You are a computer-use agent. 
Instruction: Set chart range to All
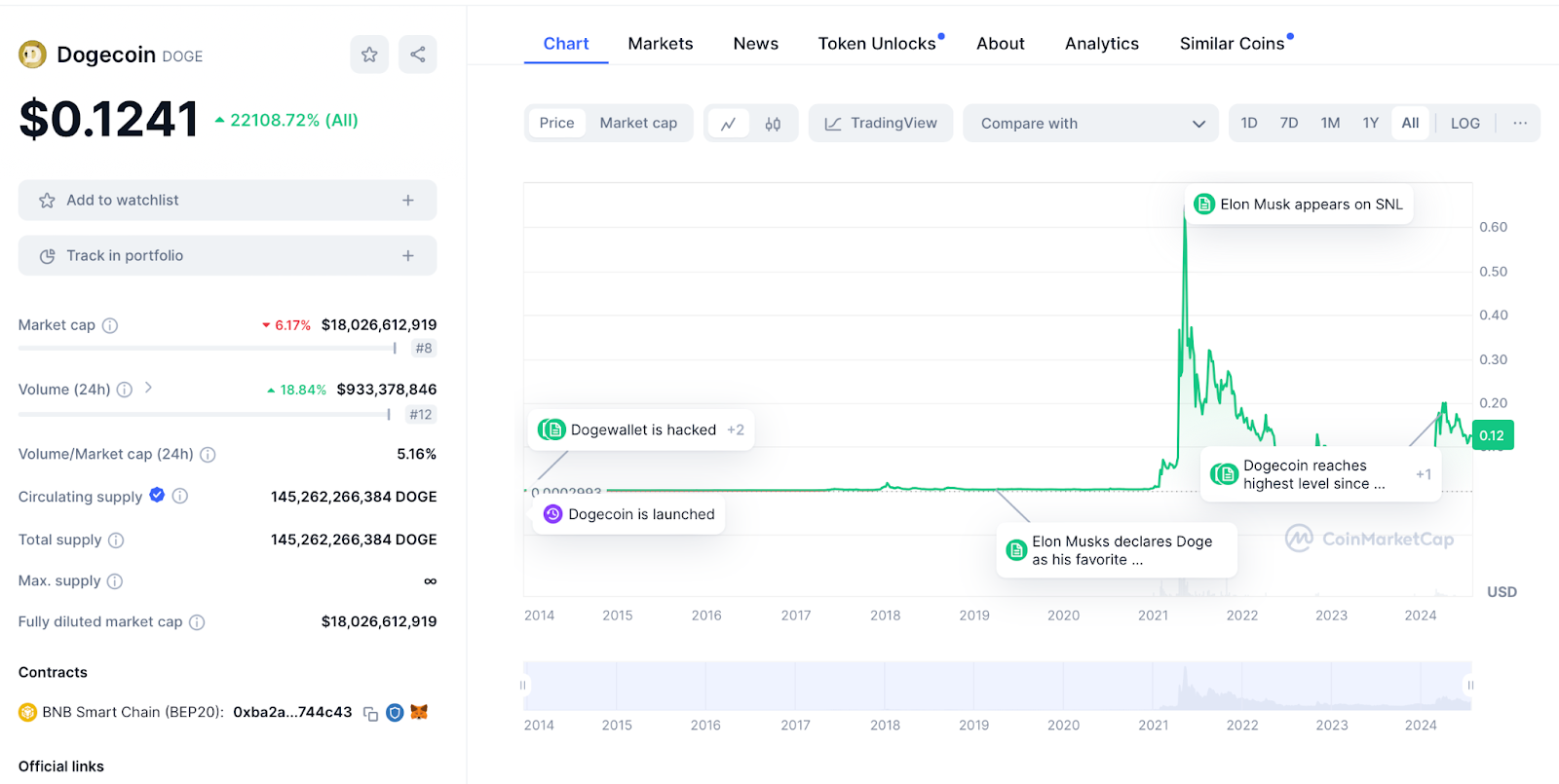tap(1410, 123)
